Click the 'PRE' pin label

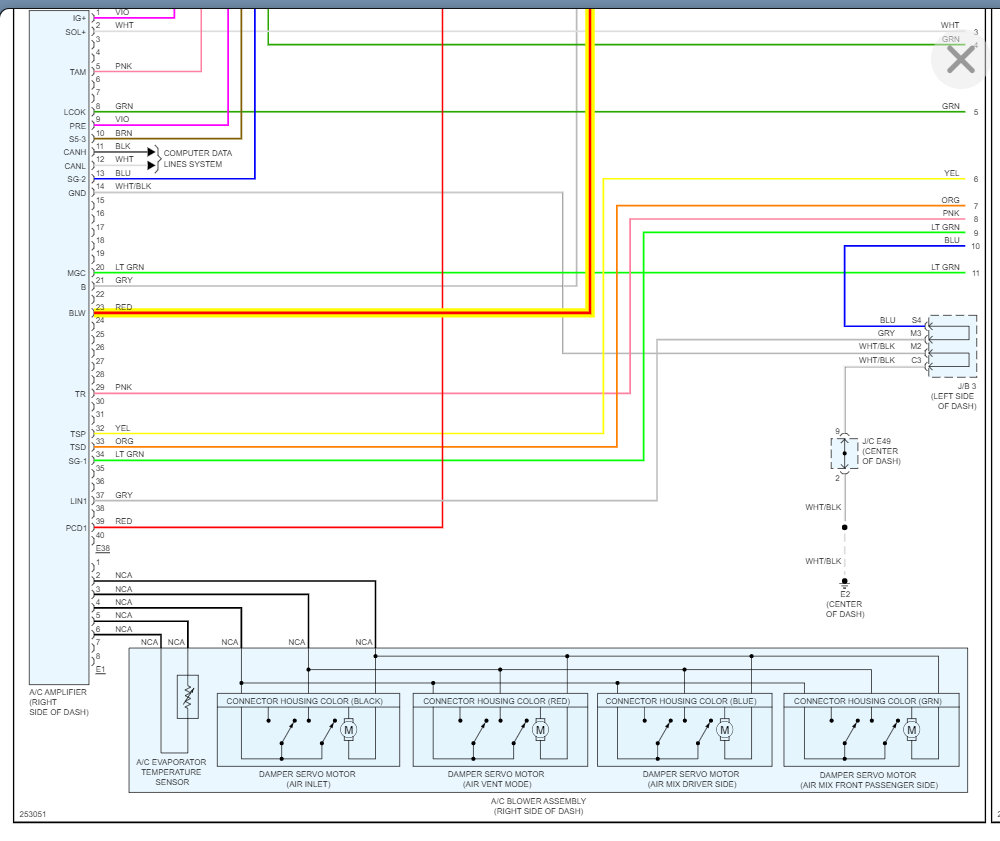tap(78, 126)
